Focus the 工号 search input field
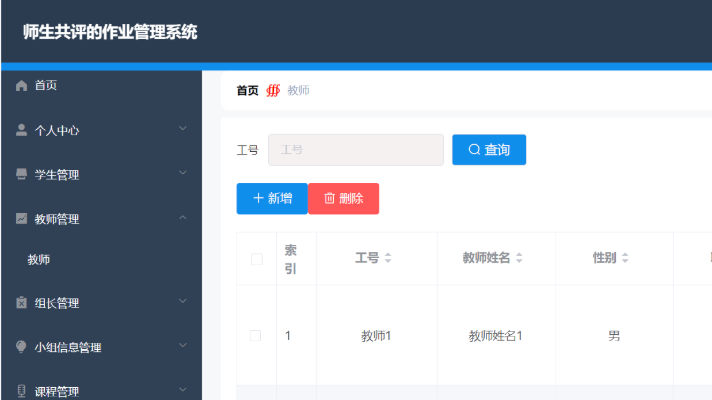 click(x=355, y=150)
